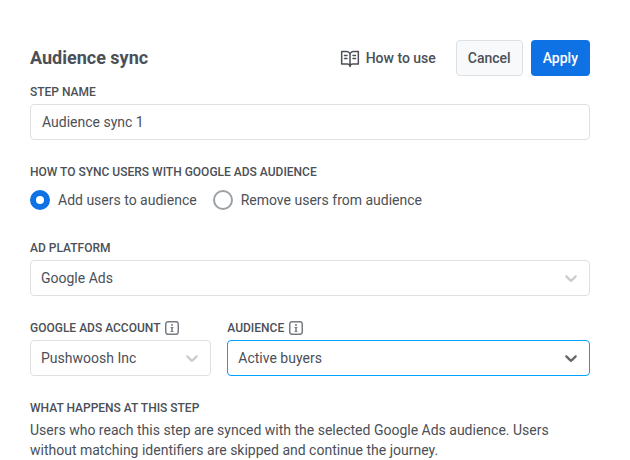Click the Cancel button

click(x=489, y=58)
